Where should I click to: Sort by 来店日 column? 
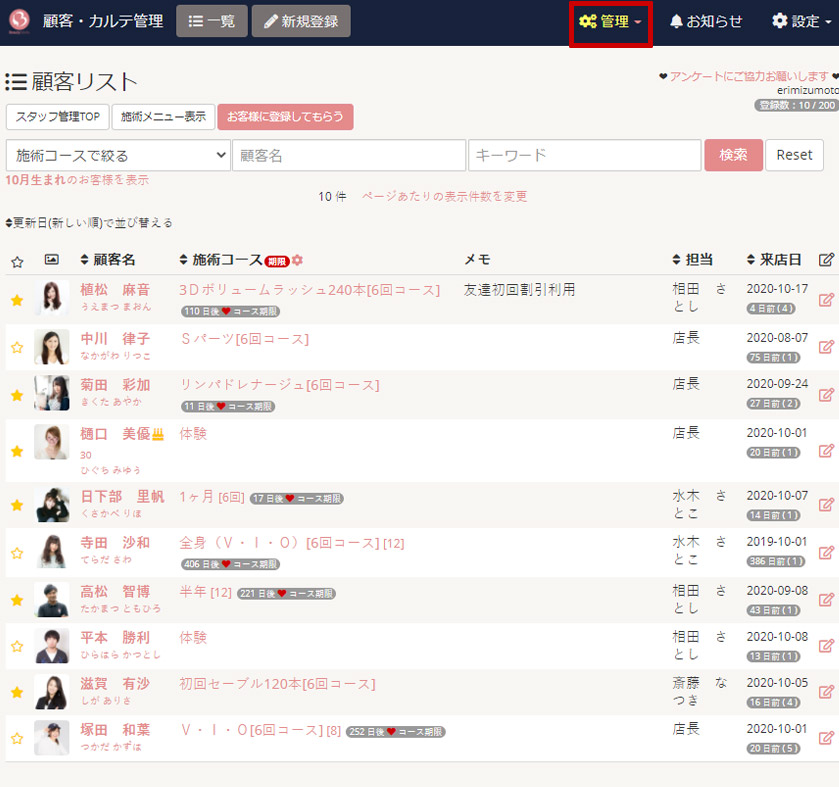coord(774,259)
